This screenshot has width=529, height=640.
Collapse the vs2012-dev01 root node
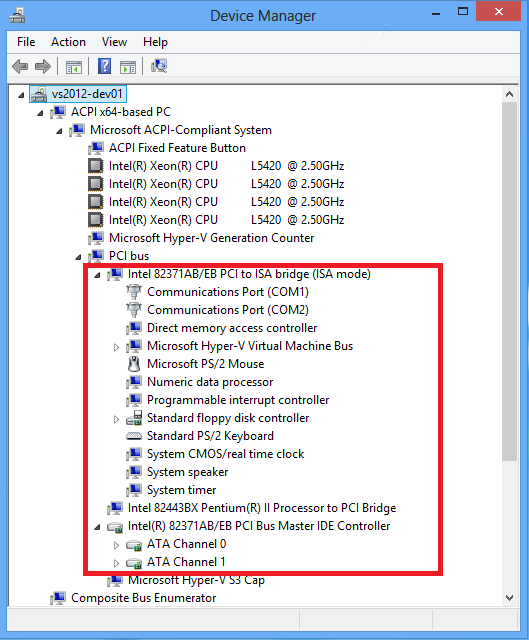[x=21, y=95]
